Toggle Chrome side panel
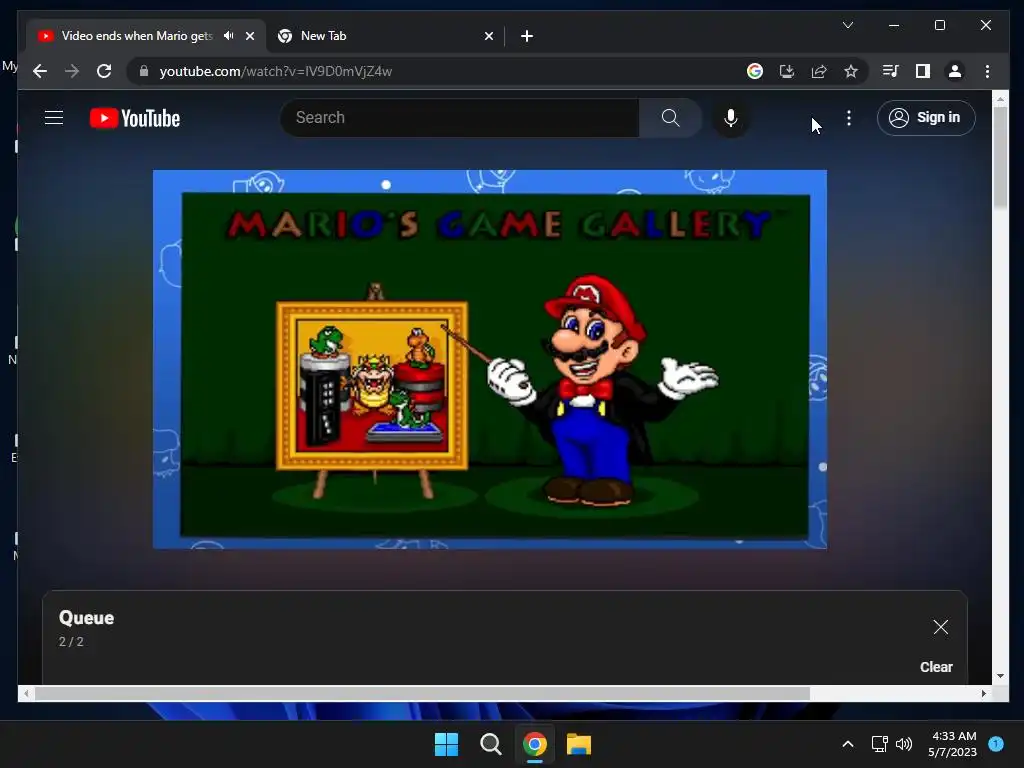The image size is (1024, 768). click(x=922, y=71)
